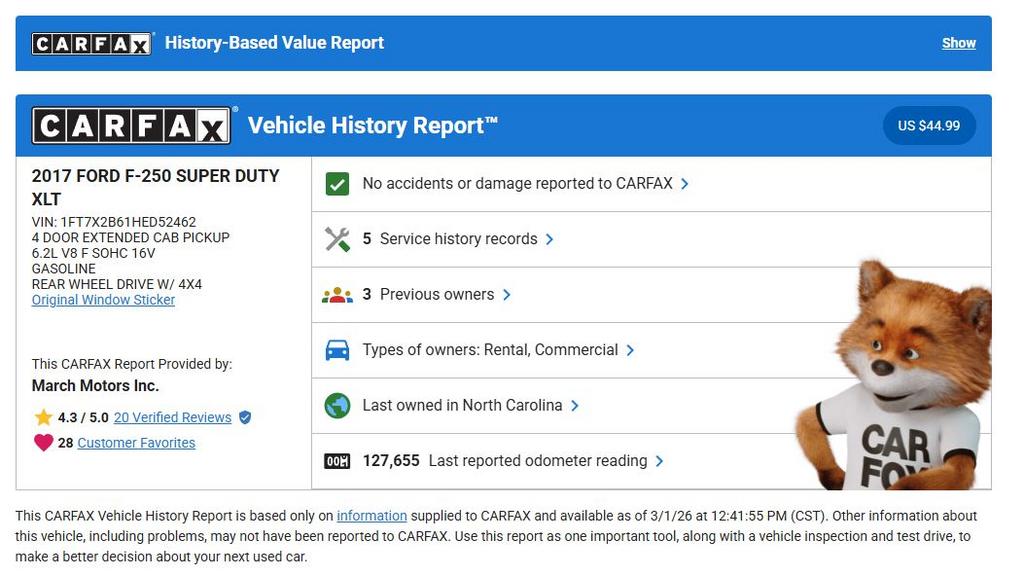This screenshot has width=1024, height=576.
Task: Click the globe last owned location icon
Action: click(x=338, y=406)
